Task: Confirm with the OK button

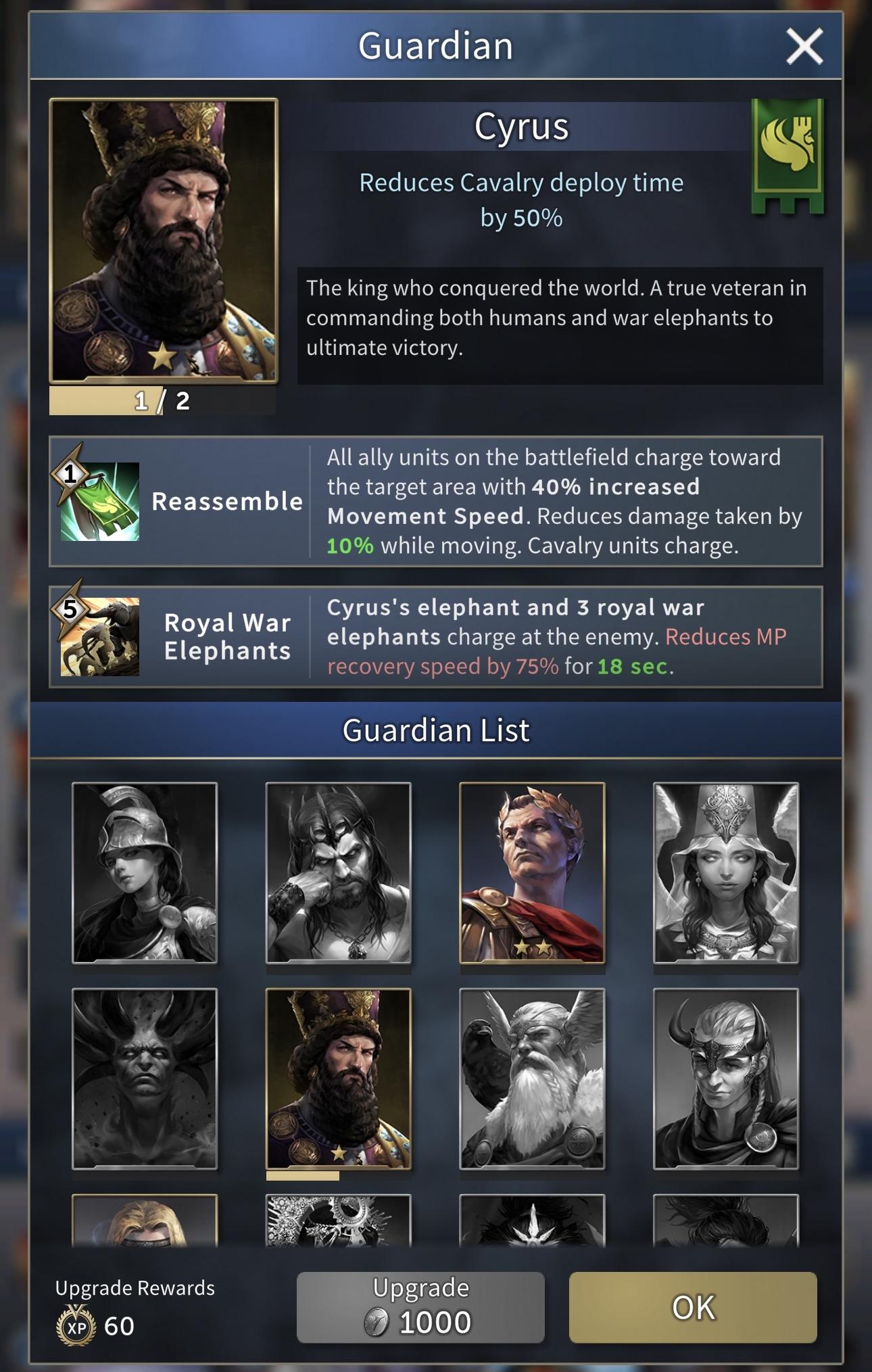Action: (x=693, y=1307)
